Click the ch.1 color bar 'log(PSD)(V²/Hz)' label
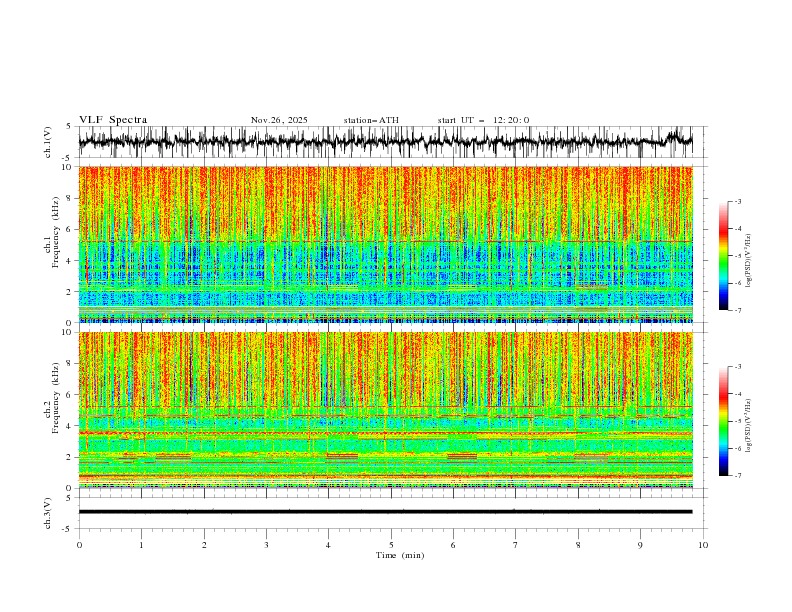The height and width of the screenshot is (612, 792). pyautogui.click(x=749, y=261)
